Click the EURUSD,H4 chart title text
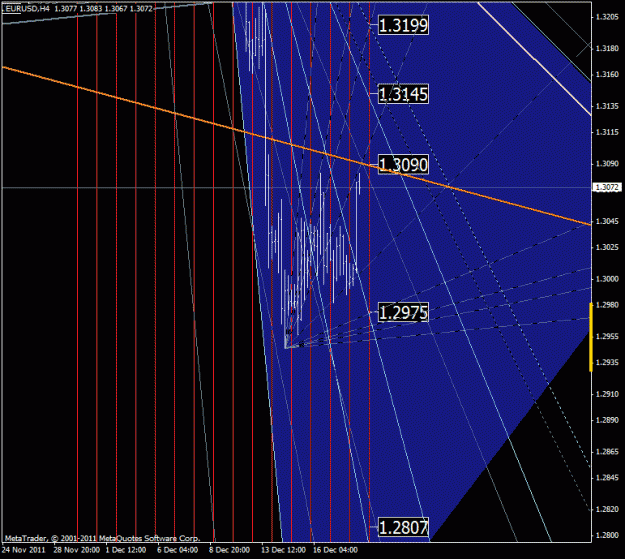The width and height of the screenshot is (625, 559). point(27,8)
